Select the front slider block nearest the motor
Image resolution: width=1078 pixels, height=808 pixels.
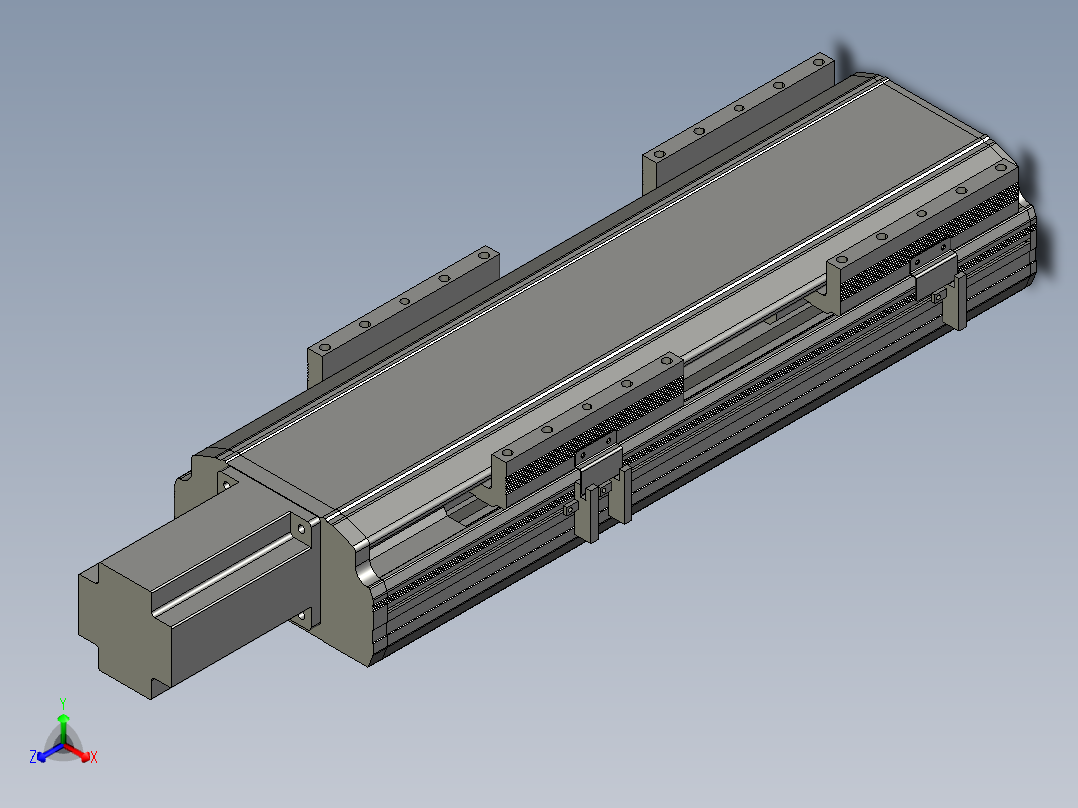coord(588,430)
